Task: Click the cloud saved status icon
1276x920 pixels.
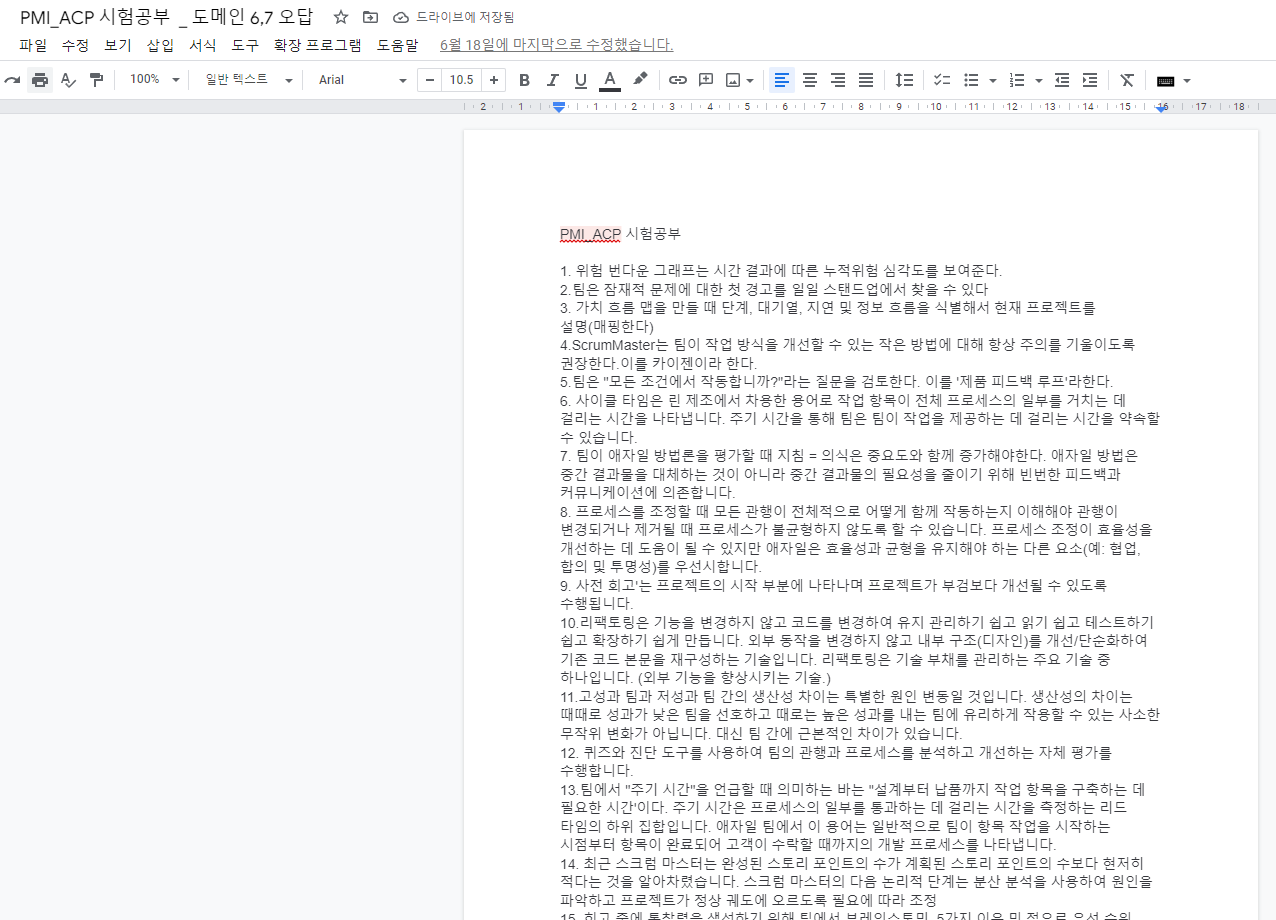Action: point(401,17)
